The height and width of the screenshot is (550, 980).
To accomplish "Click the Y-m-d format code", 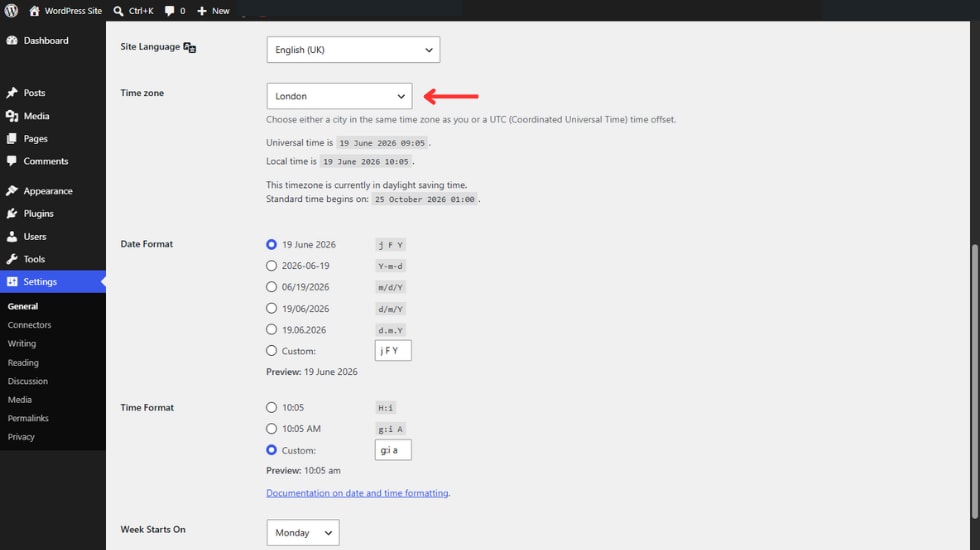I will pos(391,266).
